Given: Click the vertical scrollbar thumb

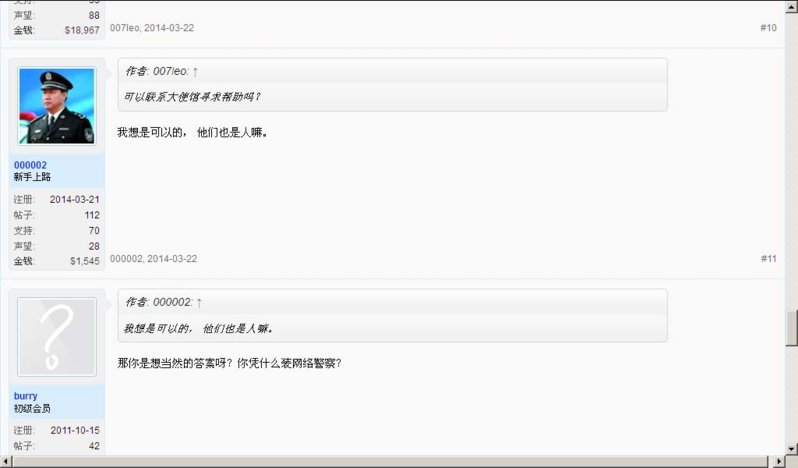Looking at the screenshot, I should [791, 328].
